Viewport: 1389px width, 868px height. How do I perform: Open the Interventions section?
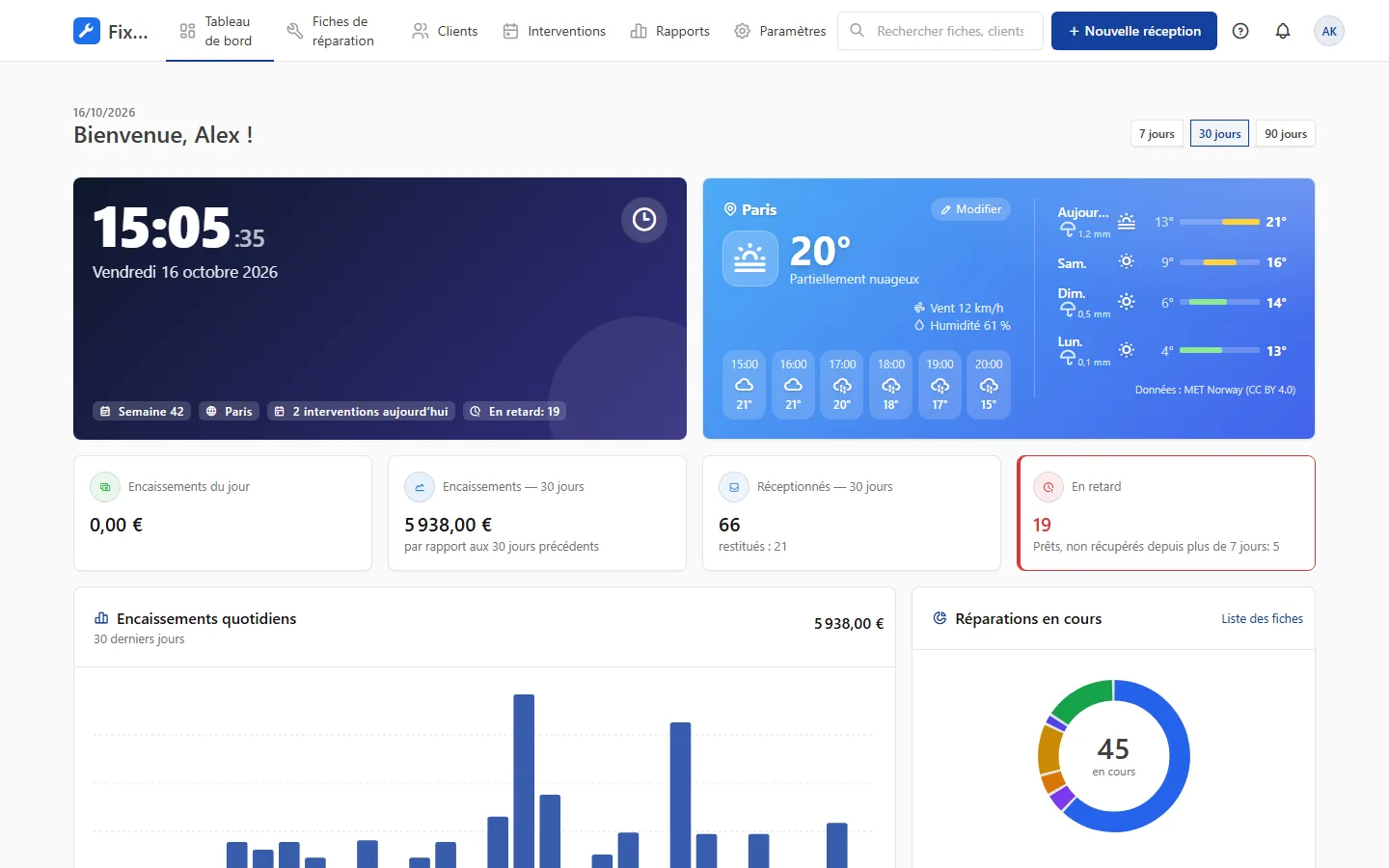pos(554,31)
